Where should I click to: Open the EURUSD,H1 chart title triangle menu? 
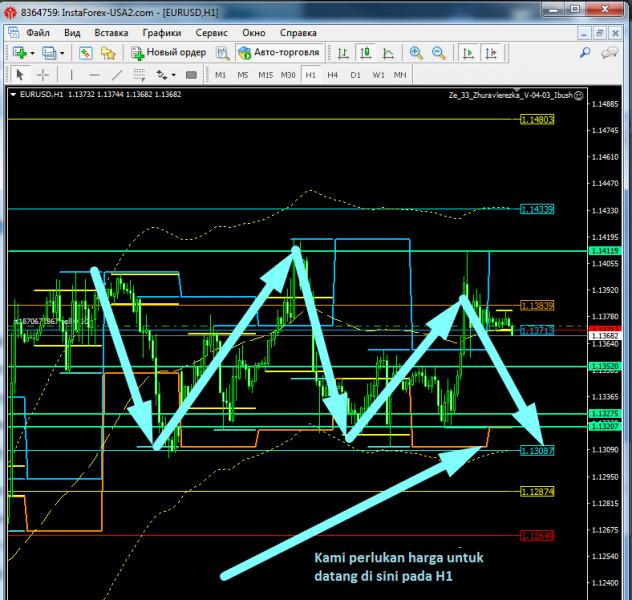(13, 95)
